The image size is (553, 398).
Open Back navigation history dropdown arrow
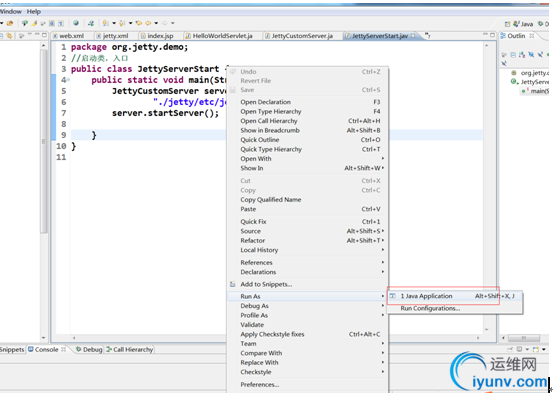pyautogui.click(x=156, y=23)
